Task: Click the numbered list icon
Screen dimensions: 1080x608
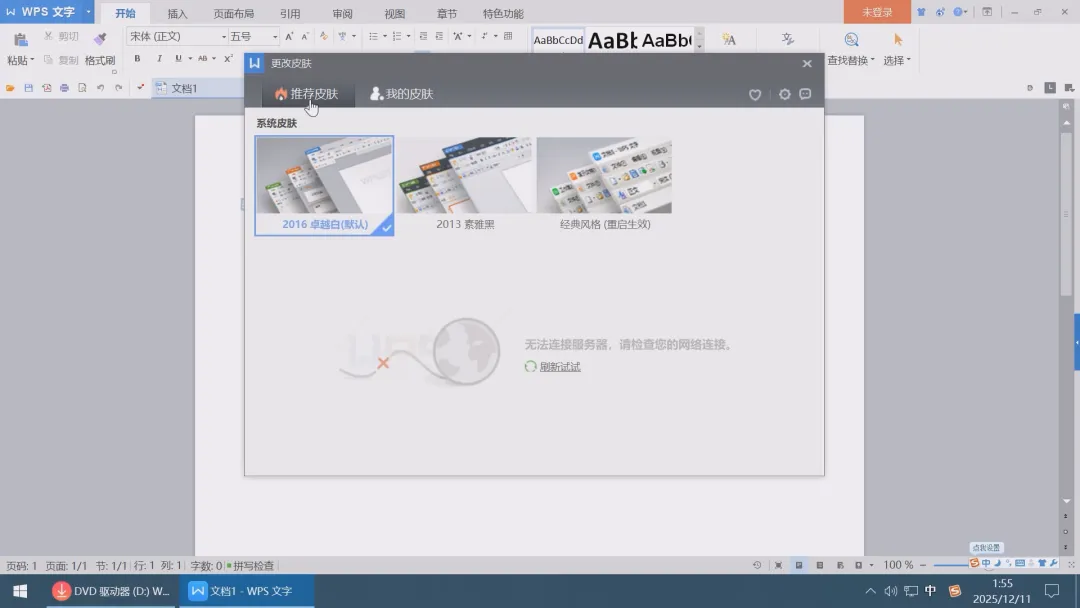Action: tap(397, 36)
